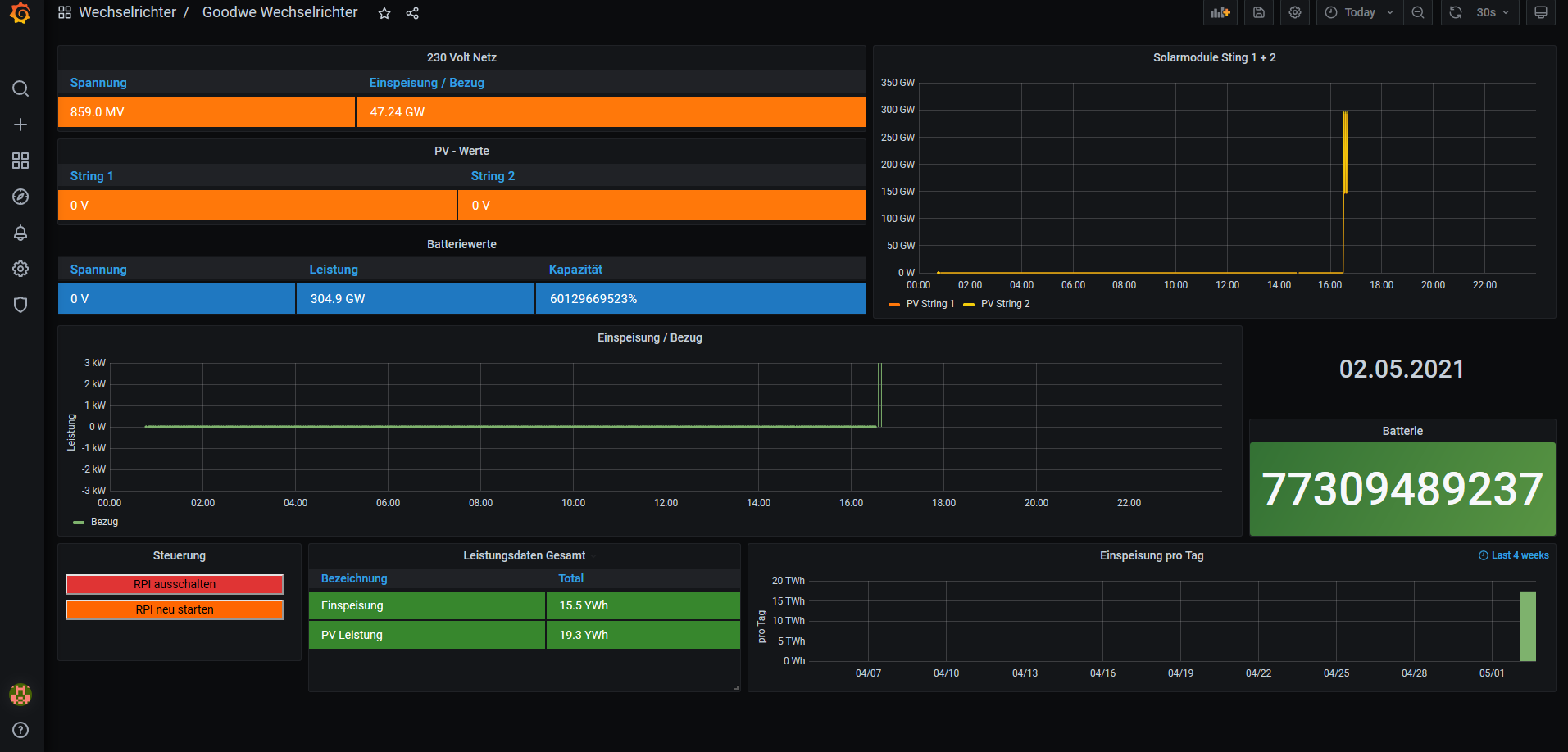Click the green bar in Einspeisung pro Tag

[x=1527, y=627]
